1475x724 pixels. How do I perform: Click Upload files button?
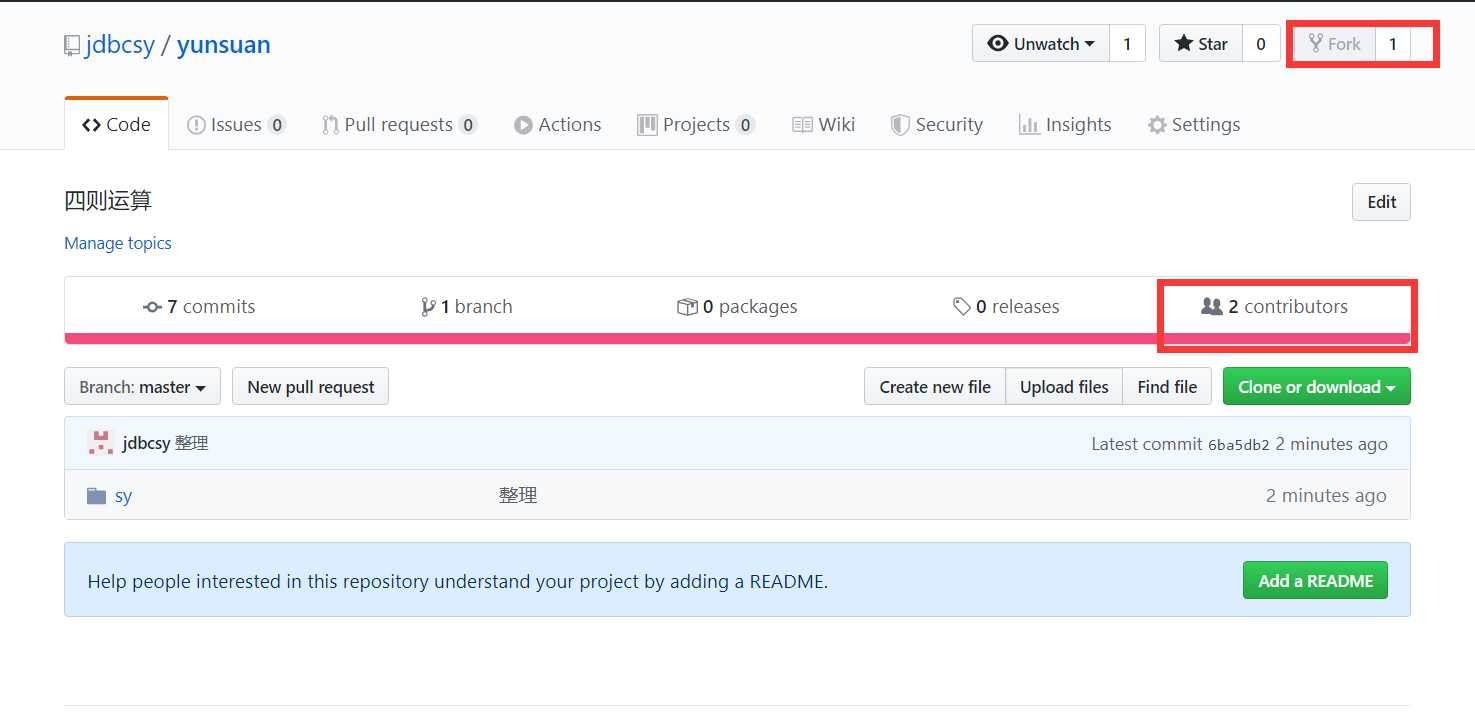point(1064,387)
